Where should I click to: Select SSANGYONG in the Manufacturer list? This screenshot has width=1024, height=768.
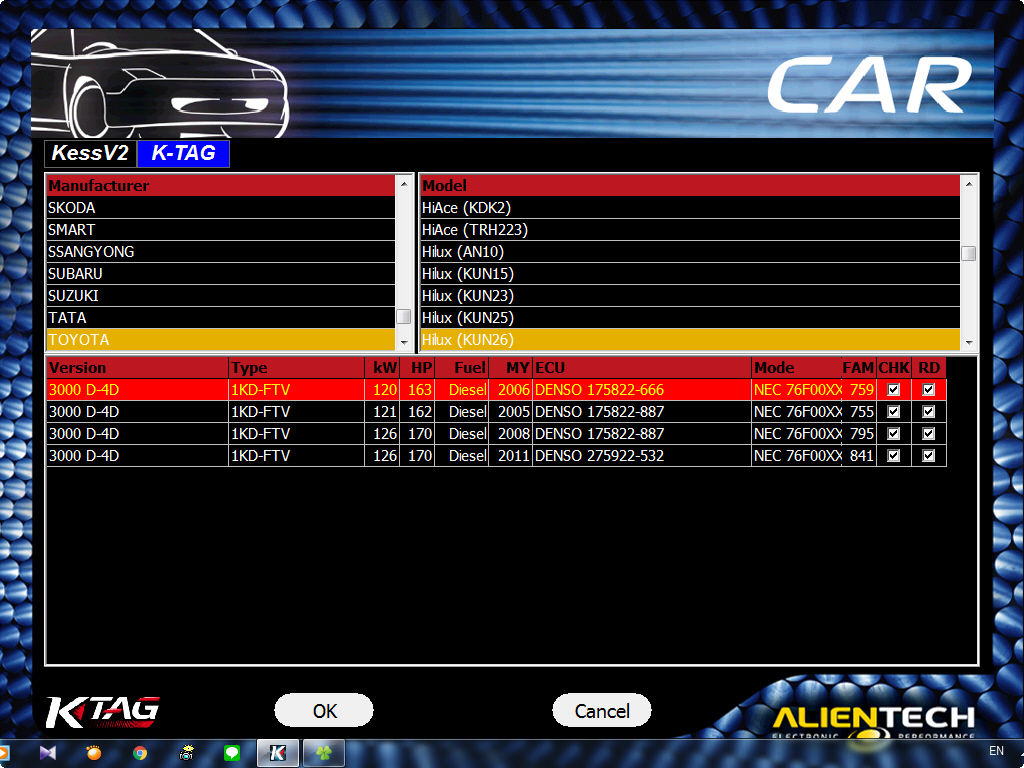[221, 252]
